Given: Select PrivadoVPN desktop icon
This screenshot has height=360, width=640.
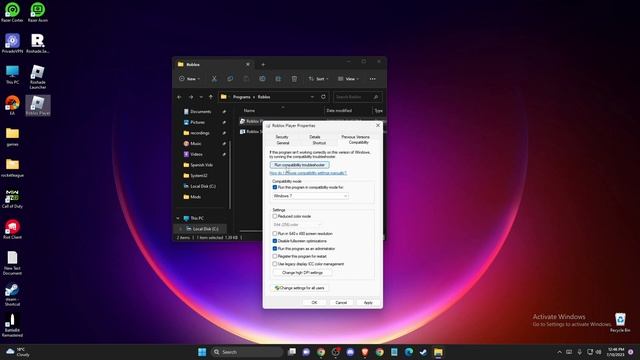Looking at the screenshot, I should click(12, 43).
